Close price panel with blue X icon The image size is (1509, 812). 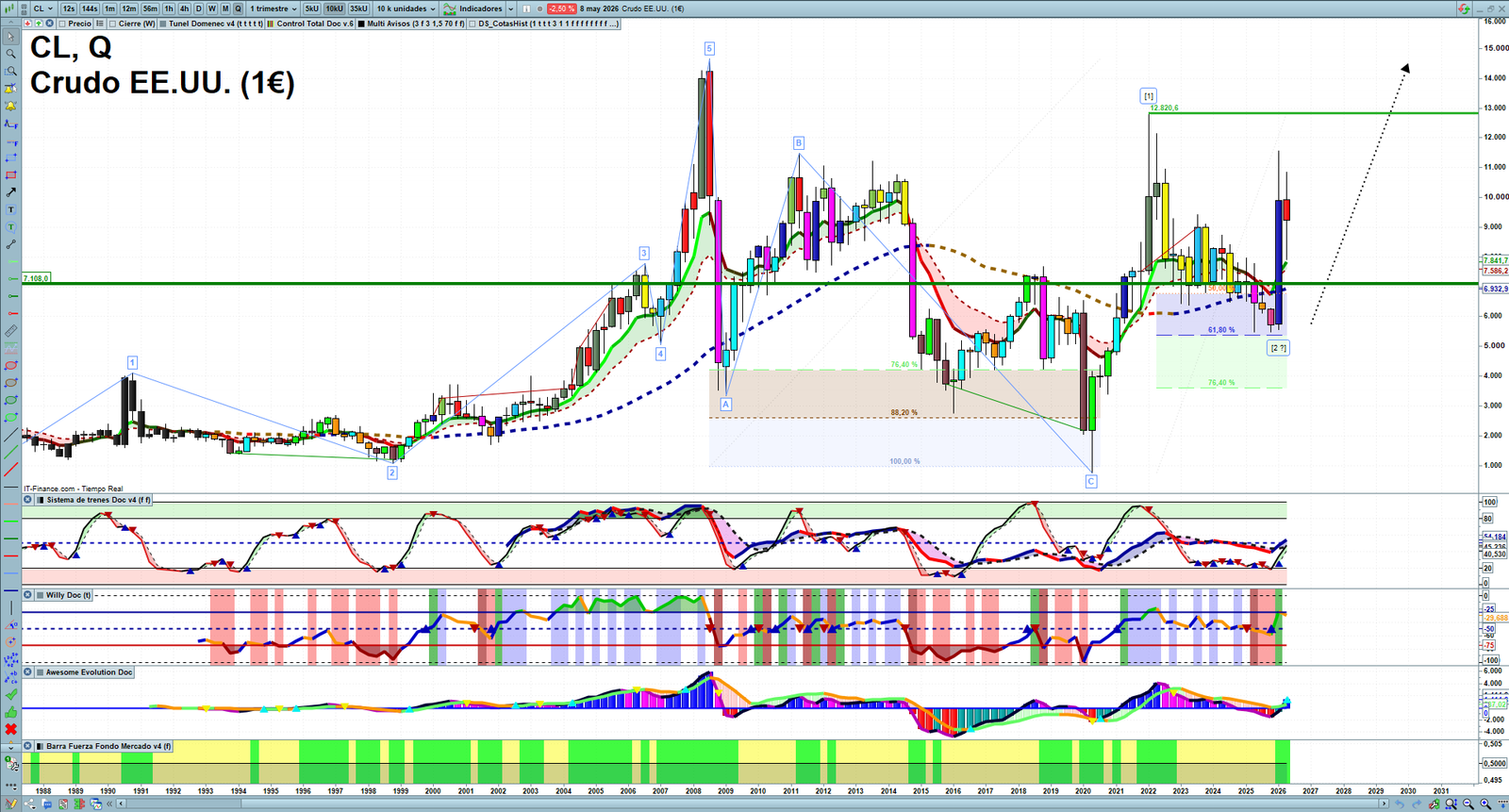(x=49, y=24)
